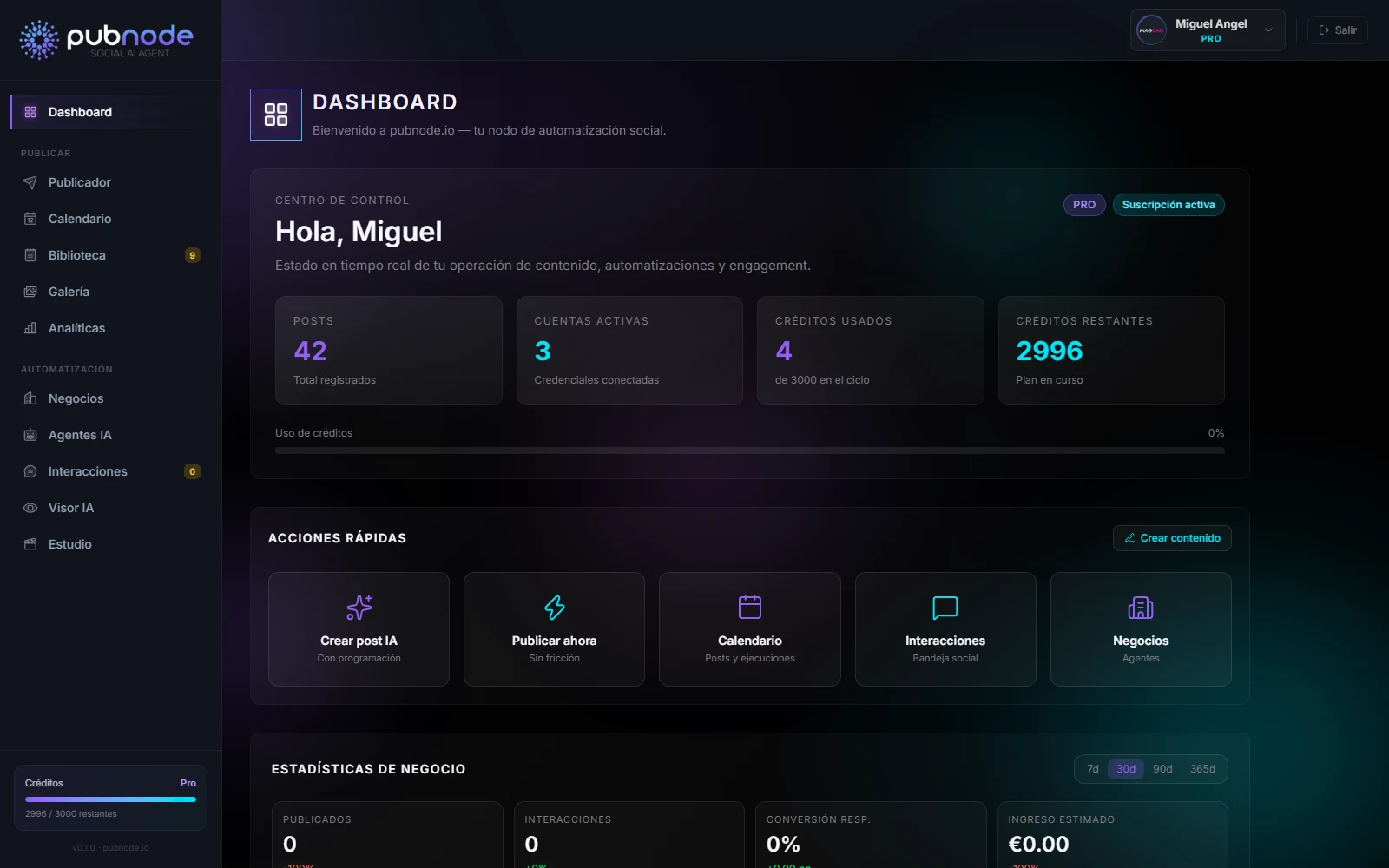Click the Negocios building icon in sidebar
The width and height of the screenshot is (1389, 868).
point(30,398)
